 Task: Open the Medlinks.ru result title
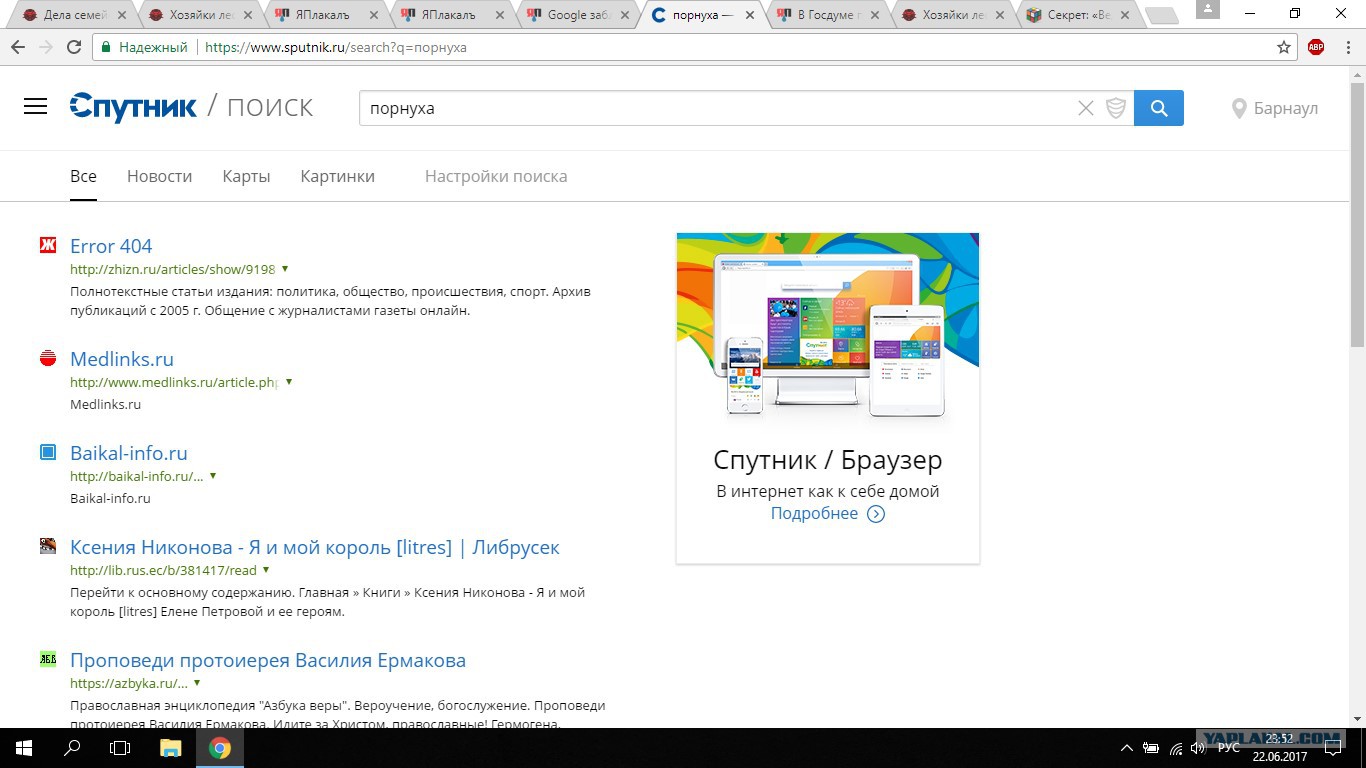(122, 359)
